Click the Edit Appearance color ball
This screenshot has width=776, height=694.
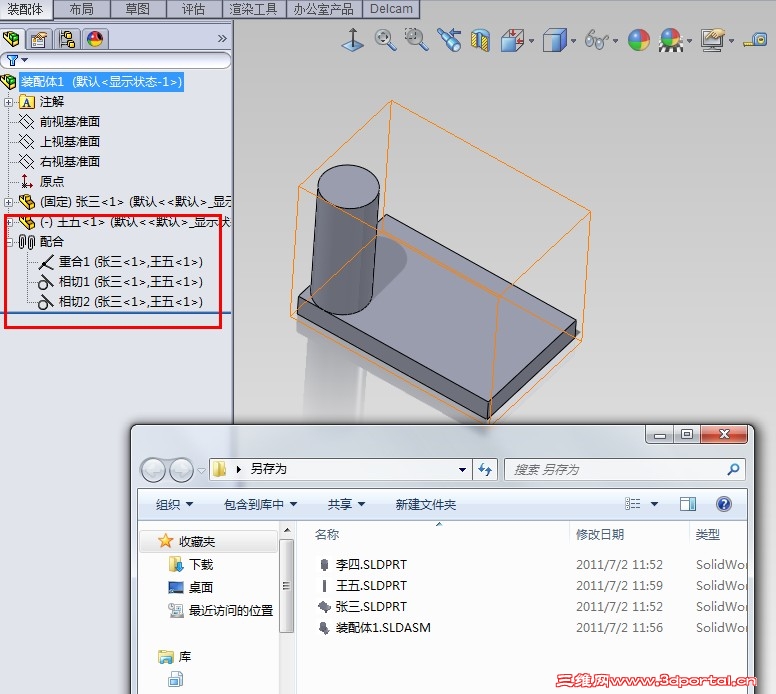tap(639, 40)
